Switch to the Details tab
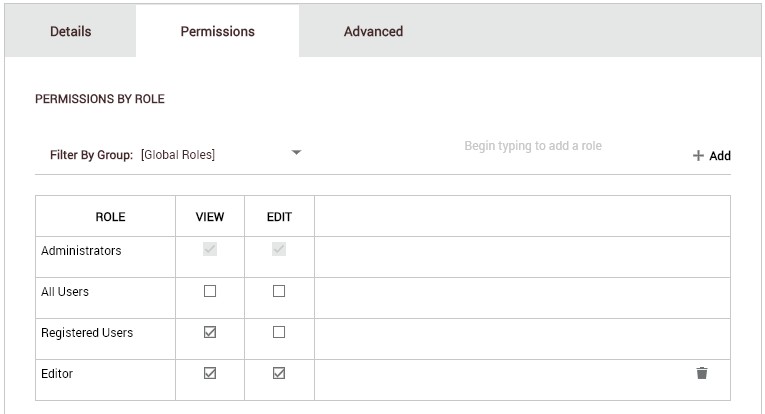Screen dimensions: 765x414 tap(70, 31)
